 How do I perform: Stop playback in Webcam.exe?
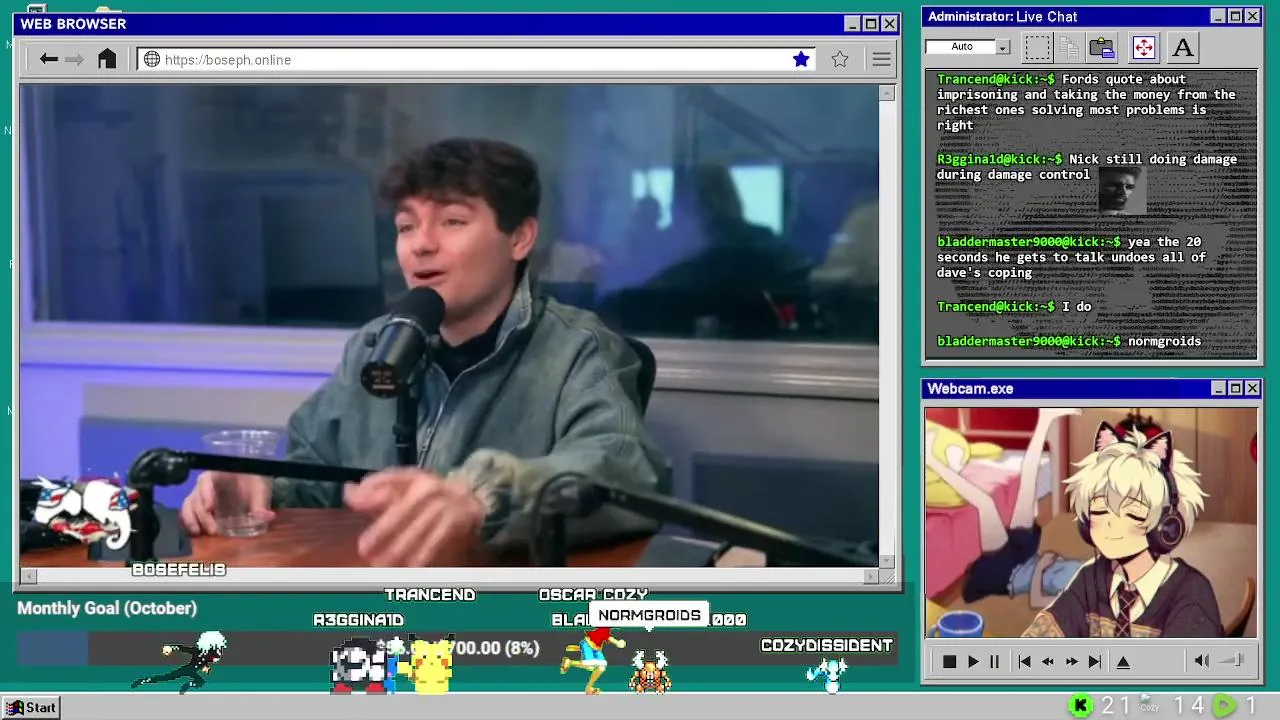949,661
